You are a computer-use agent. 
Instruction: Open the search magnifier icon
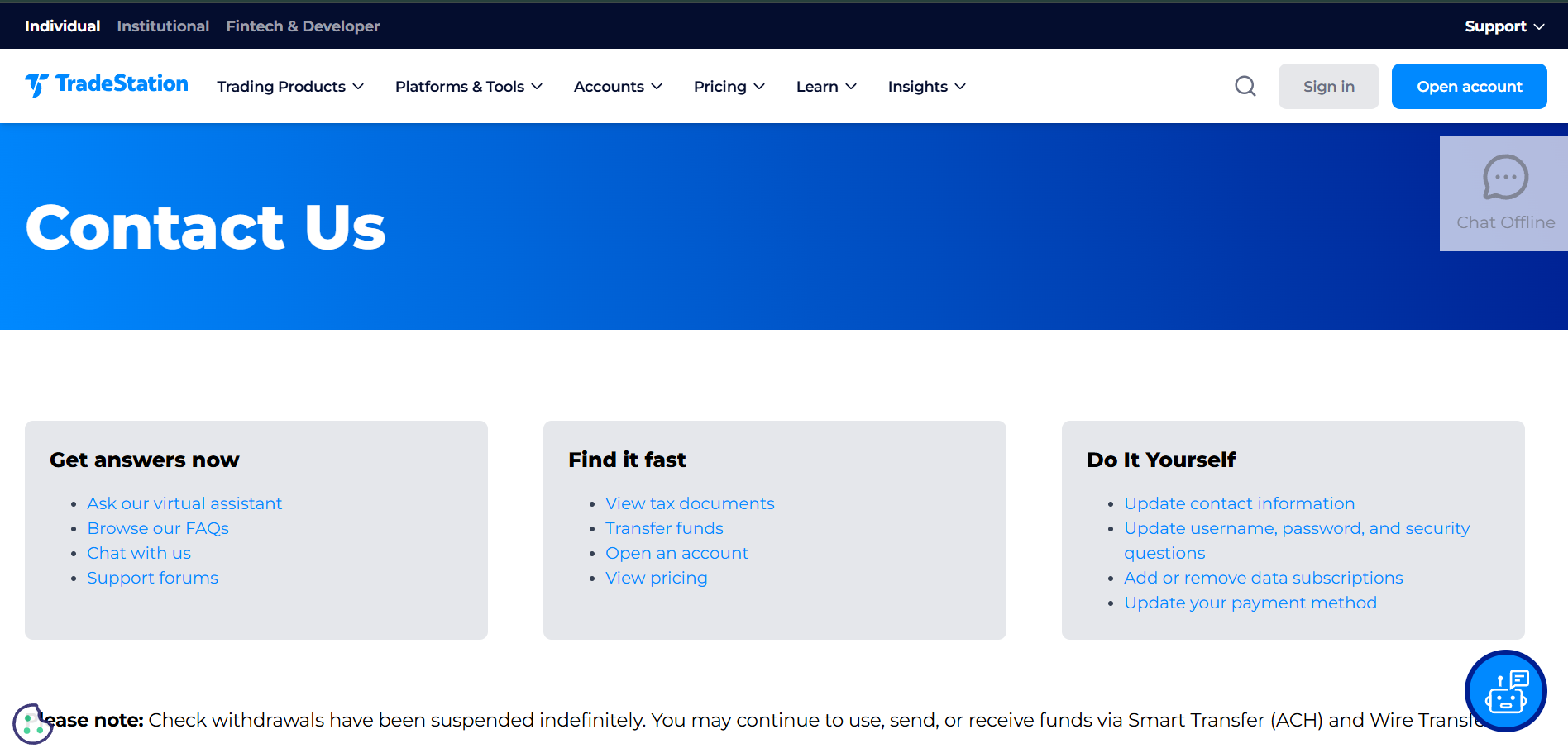1245,86
